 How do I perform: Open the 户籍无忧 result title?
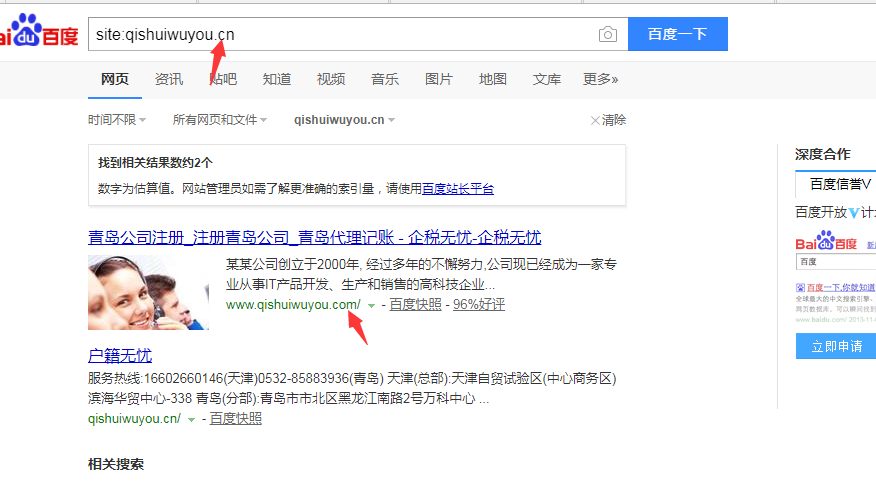(120, 356)
